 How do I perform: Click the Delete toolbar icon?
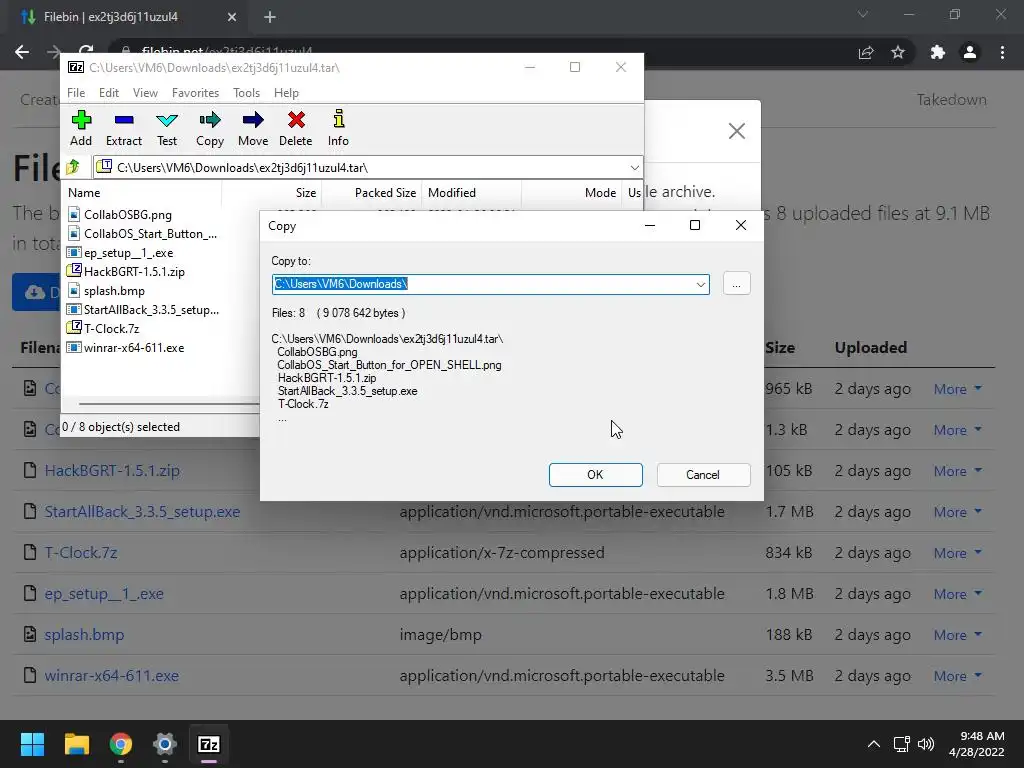[295, 128]
